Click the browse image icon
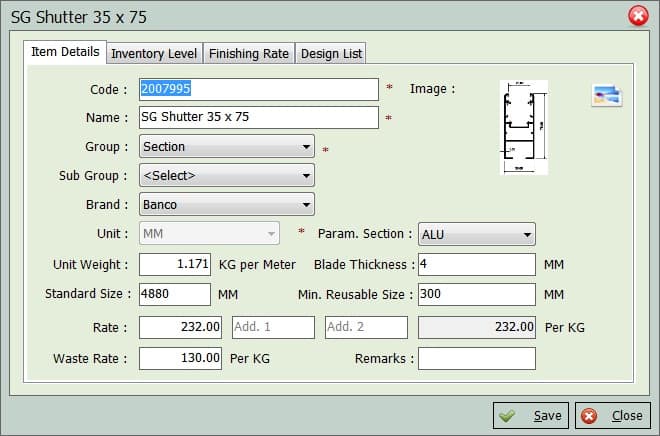660x436 pixels. 607,96
